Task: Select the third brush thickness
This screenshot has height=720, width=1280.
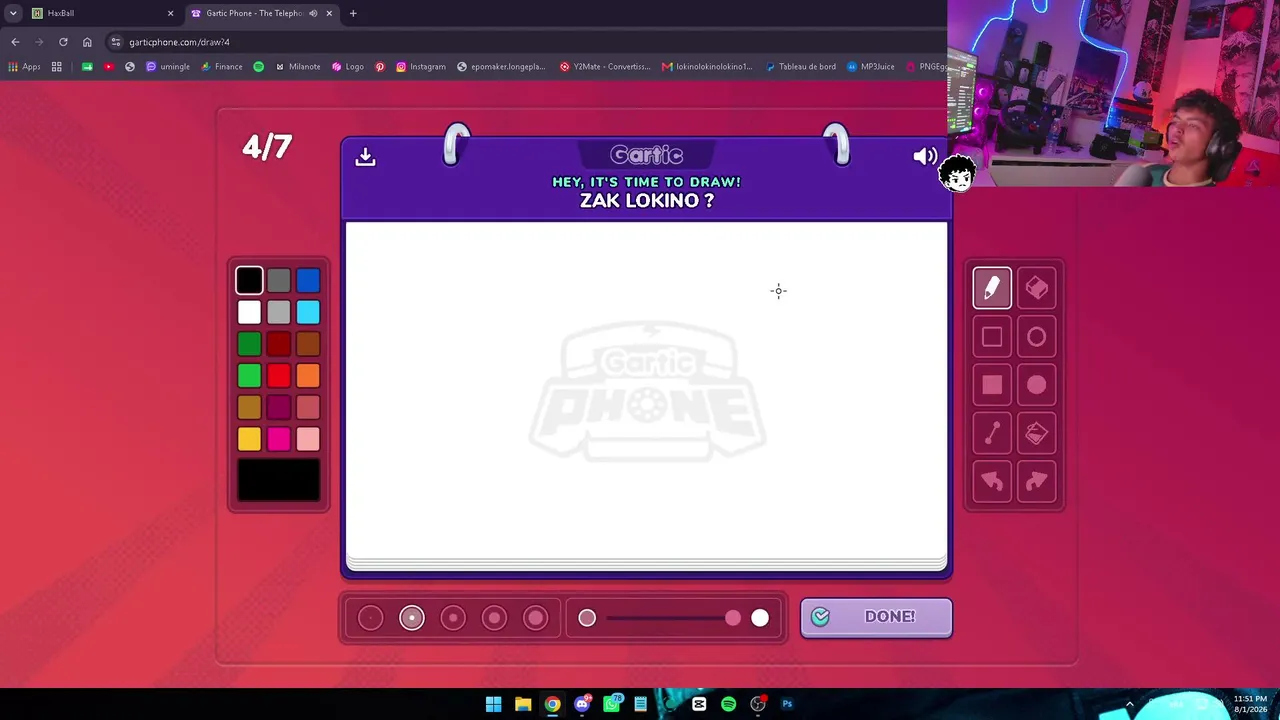Action: (x=453, y=618)
